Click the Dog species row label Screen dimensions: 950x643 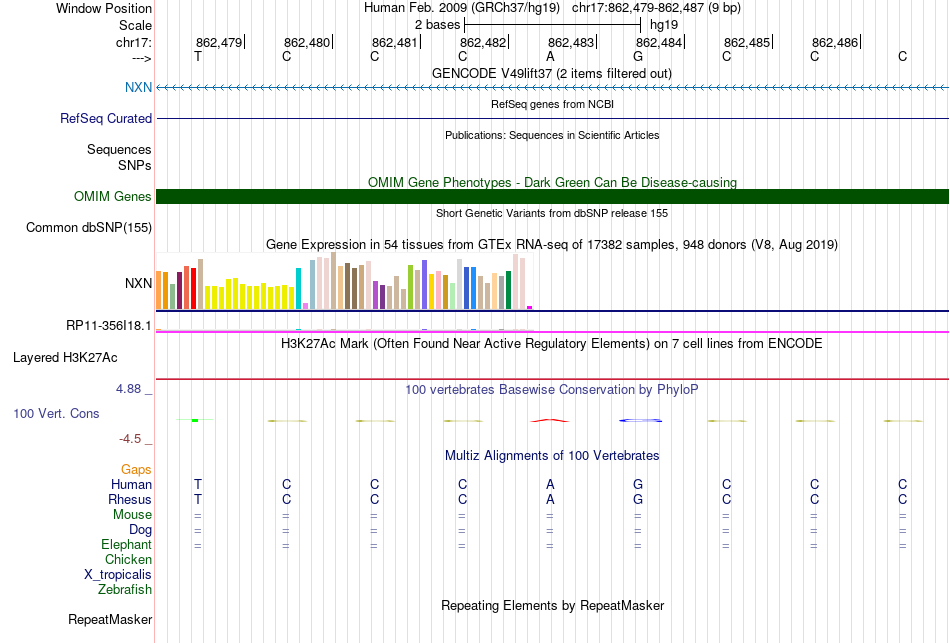pyautogui.click(x=140, y=530)
